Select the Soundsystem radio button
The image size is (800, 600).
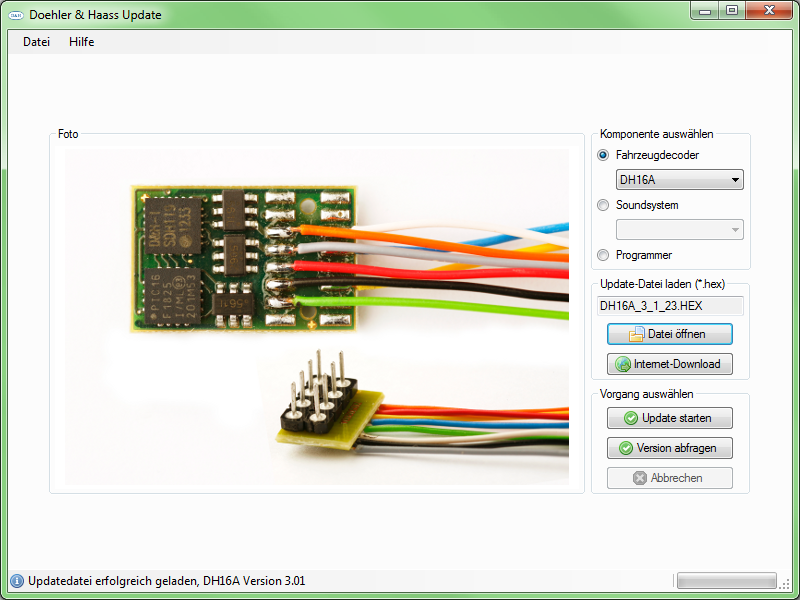point(603,205)
